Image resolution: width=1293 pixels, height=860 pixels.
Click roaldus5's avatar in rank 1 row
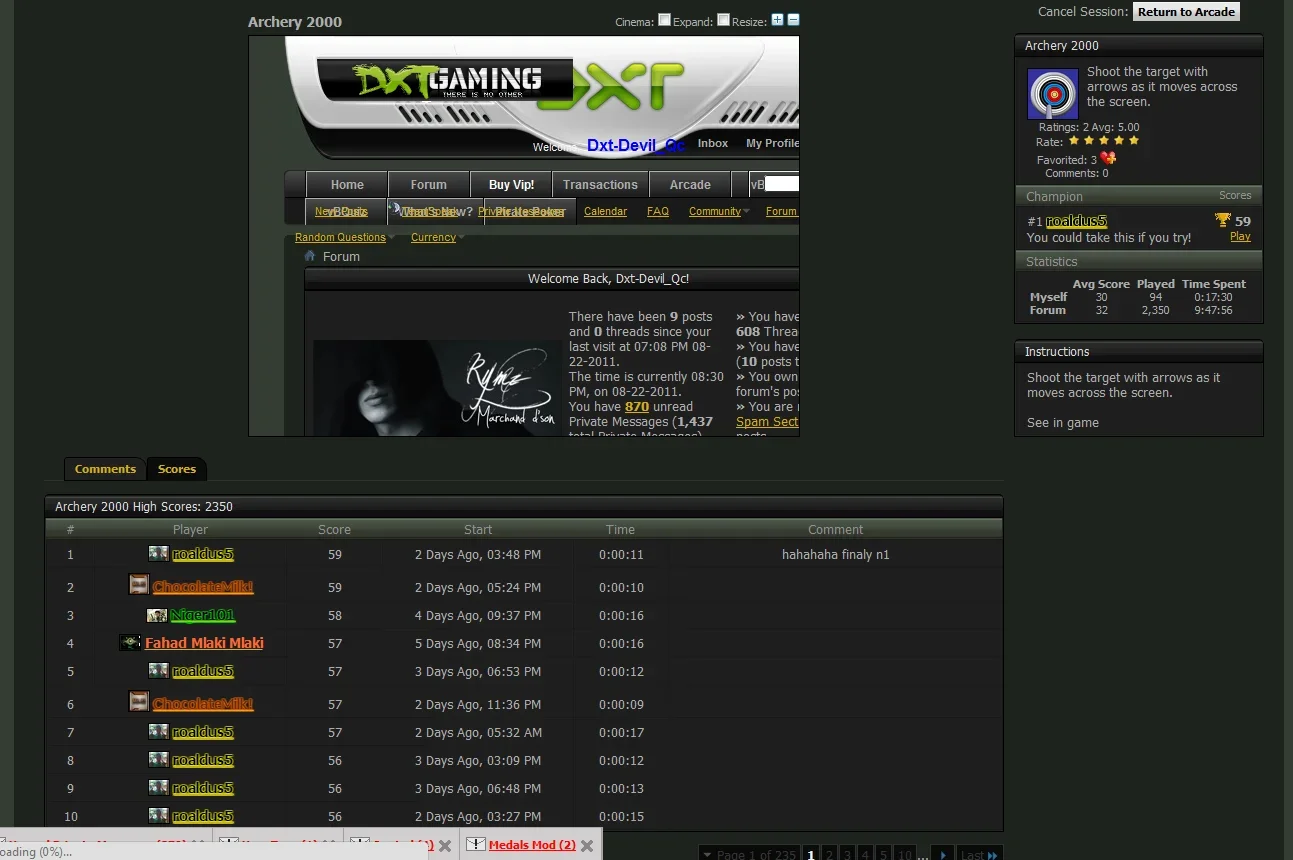(158, 553)
